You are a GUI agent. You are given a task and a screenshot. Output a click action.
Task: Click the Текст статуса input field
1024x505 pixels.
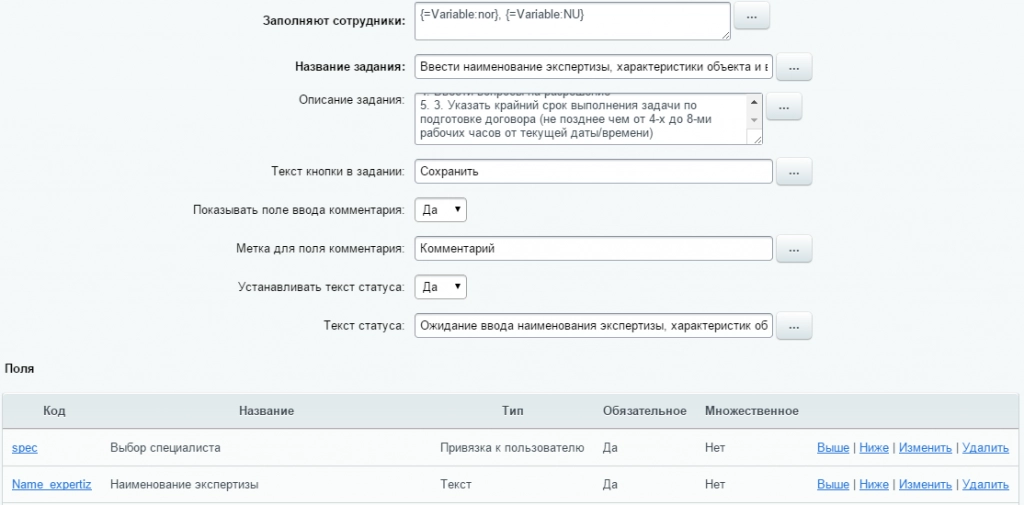tap(592, 326)
